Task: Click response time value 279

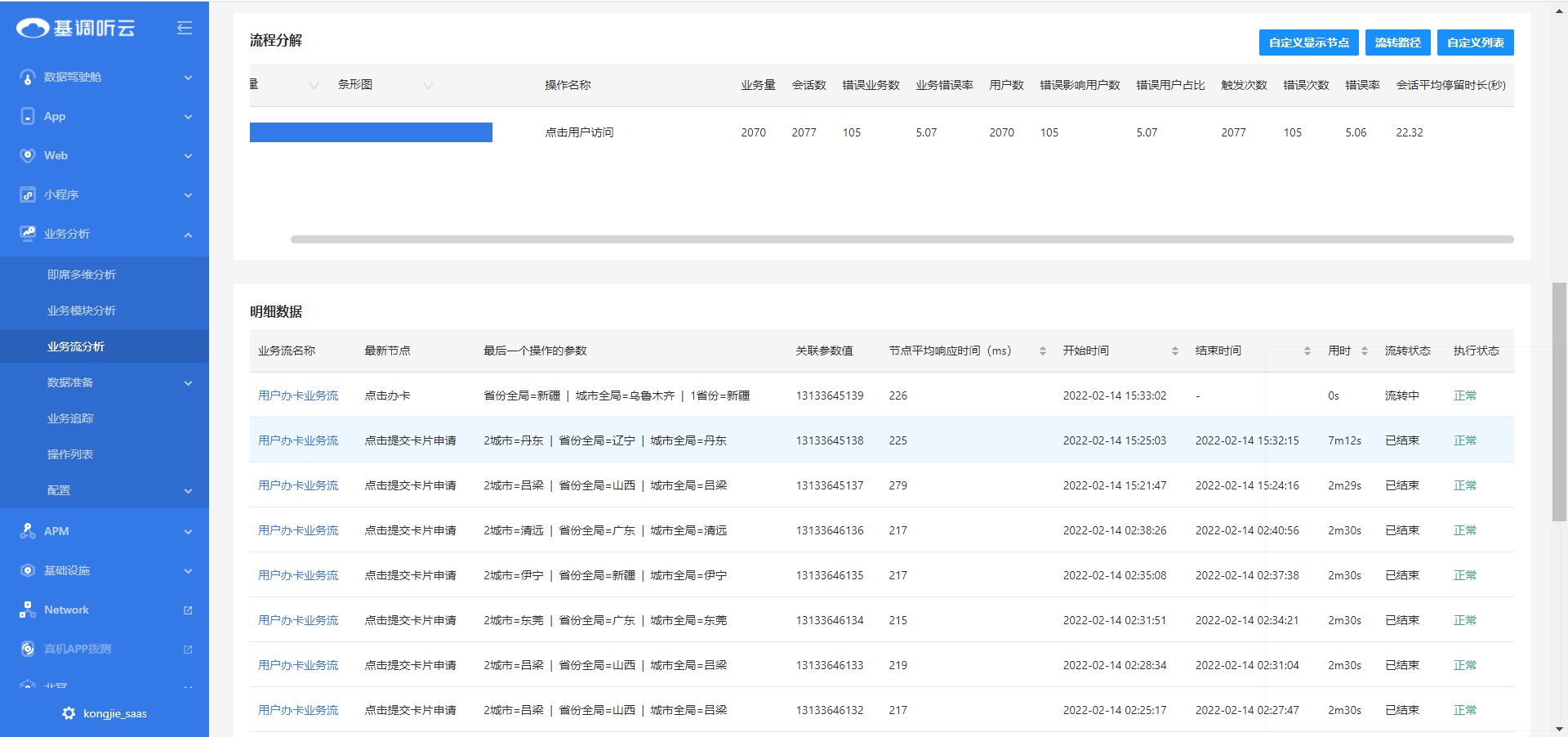Action: click(898, 485)
